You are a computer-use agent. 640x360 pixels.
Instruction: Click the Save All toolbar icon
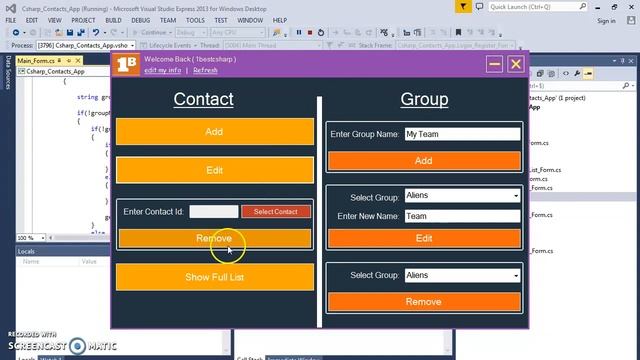pos(81,33)
